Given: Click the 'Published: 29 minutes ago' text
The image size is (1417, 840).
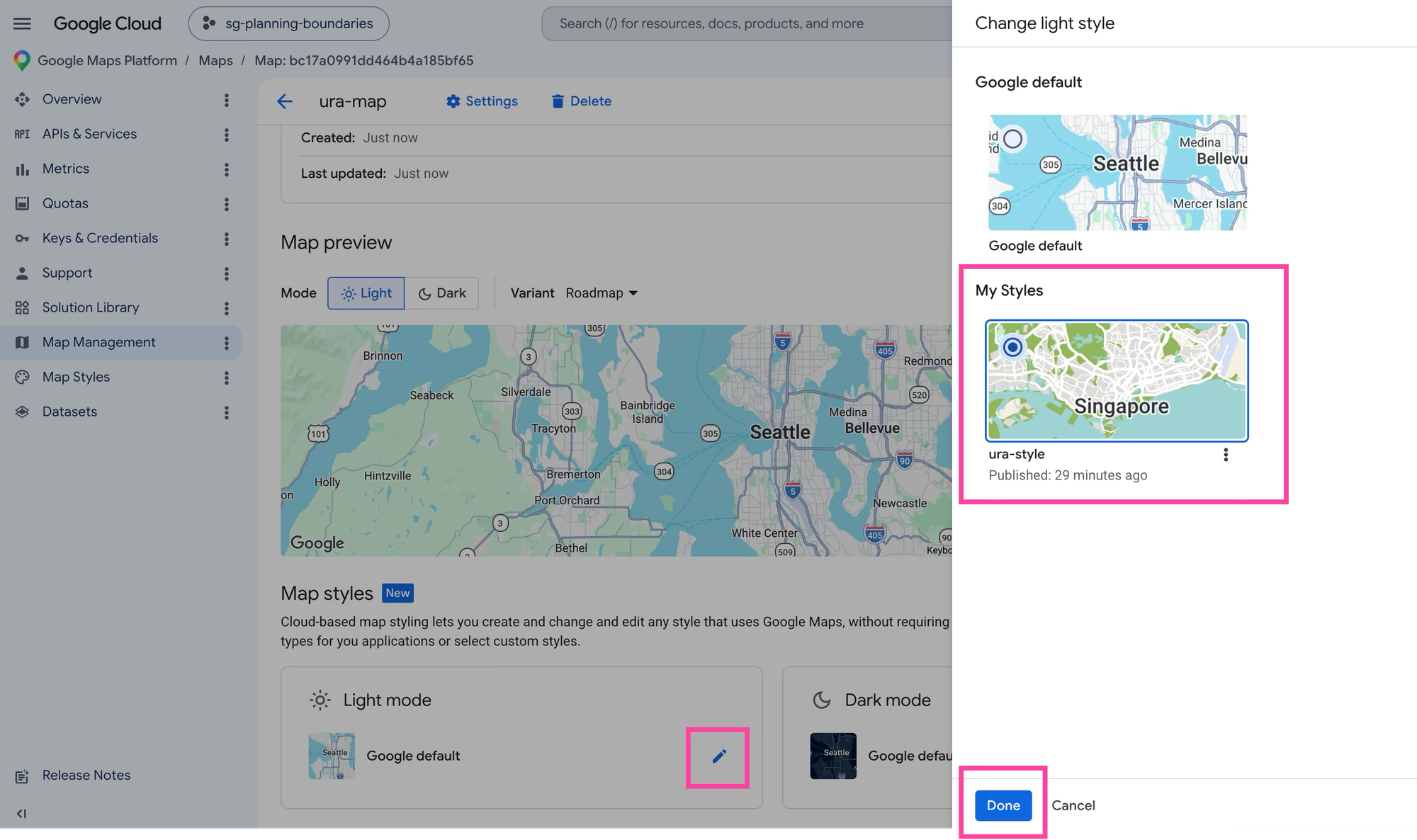Looking at the screenshot, I should [1068, 475].
